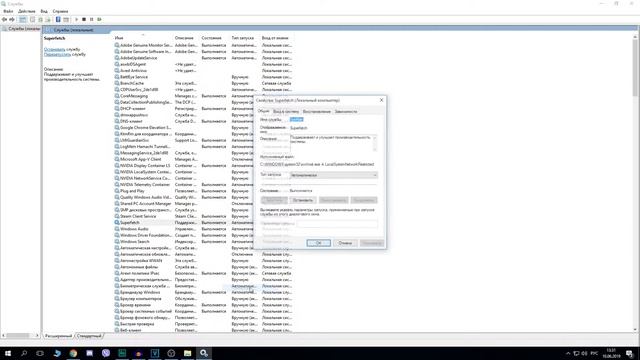Viewport: 640px width, 360px height.
Task: Switch to the Вход в систему tab
Action: coord(286,111)
